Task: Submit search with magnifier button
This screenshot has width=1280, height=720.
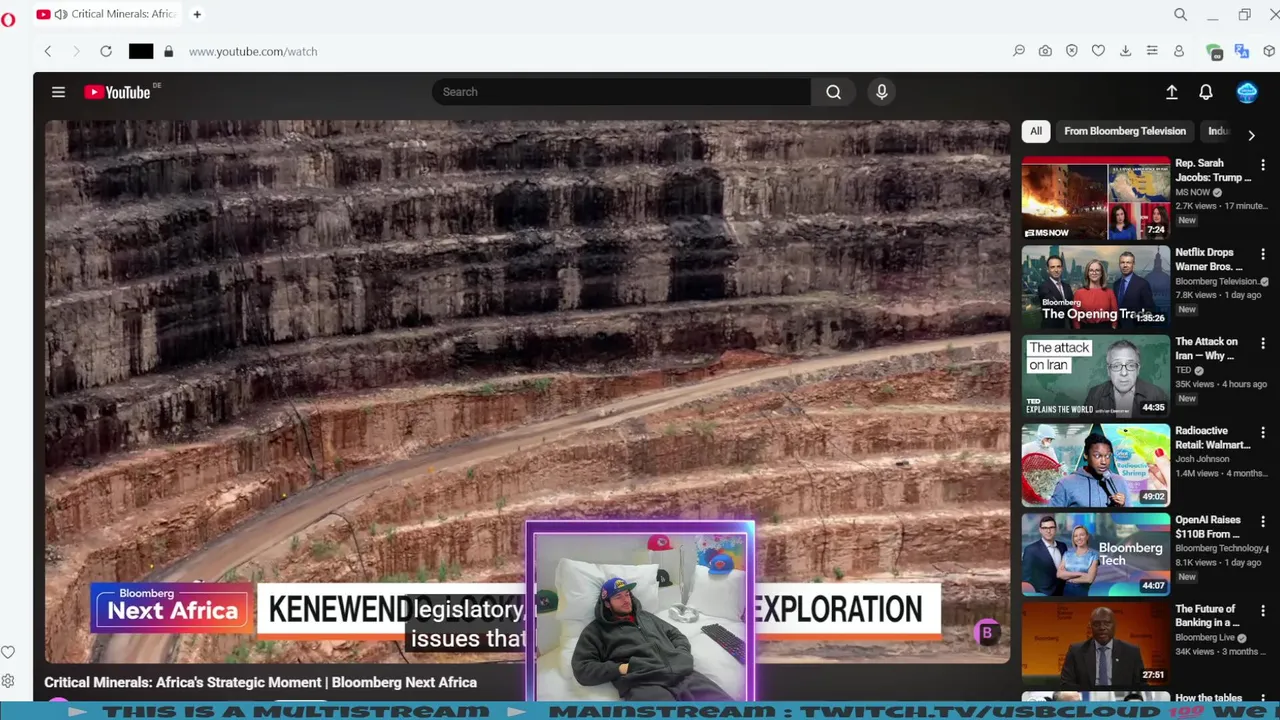Action: coord(833,92)
